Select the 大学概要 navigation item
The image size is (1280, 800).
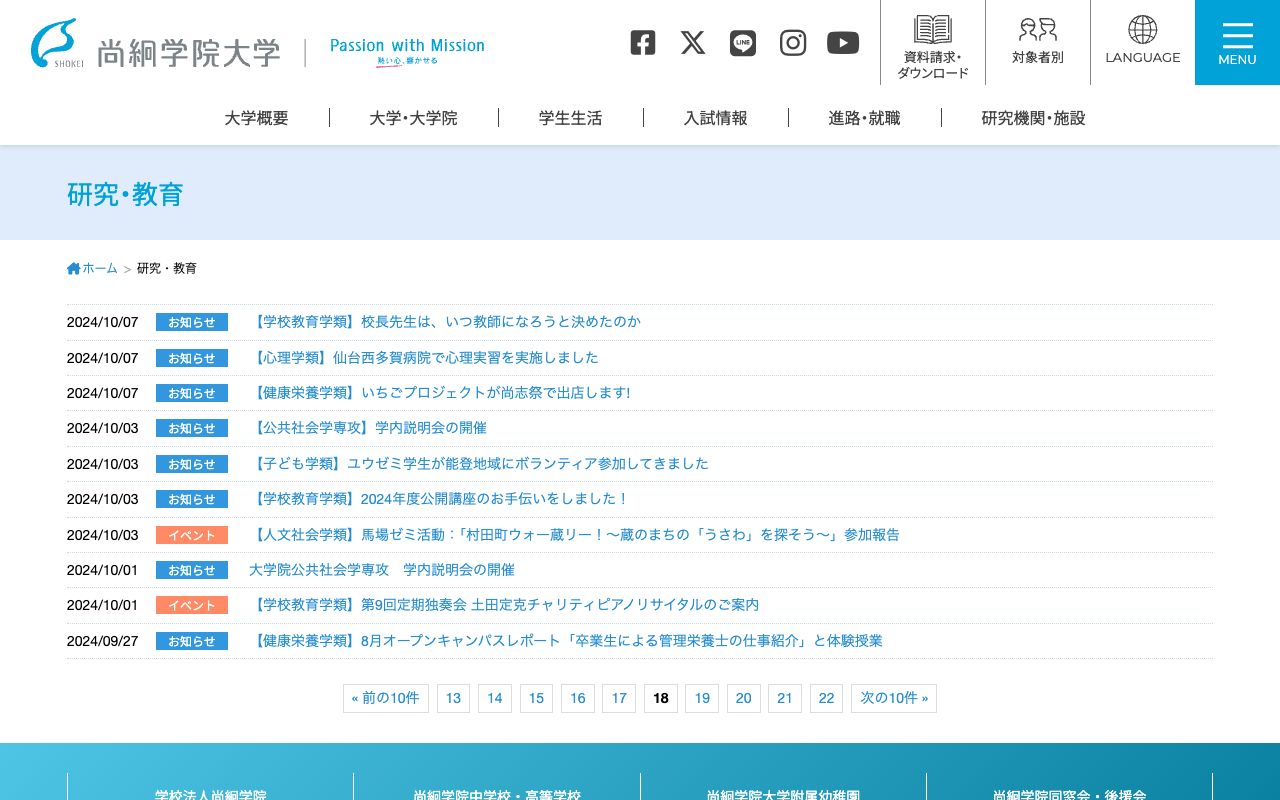click(x=256, y=118)
